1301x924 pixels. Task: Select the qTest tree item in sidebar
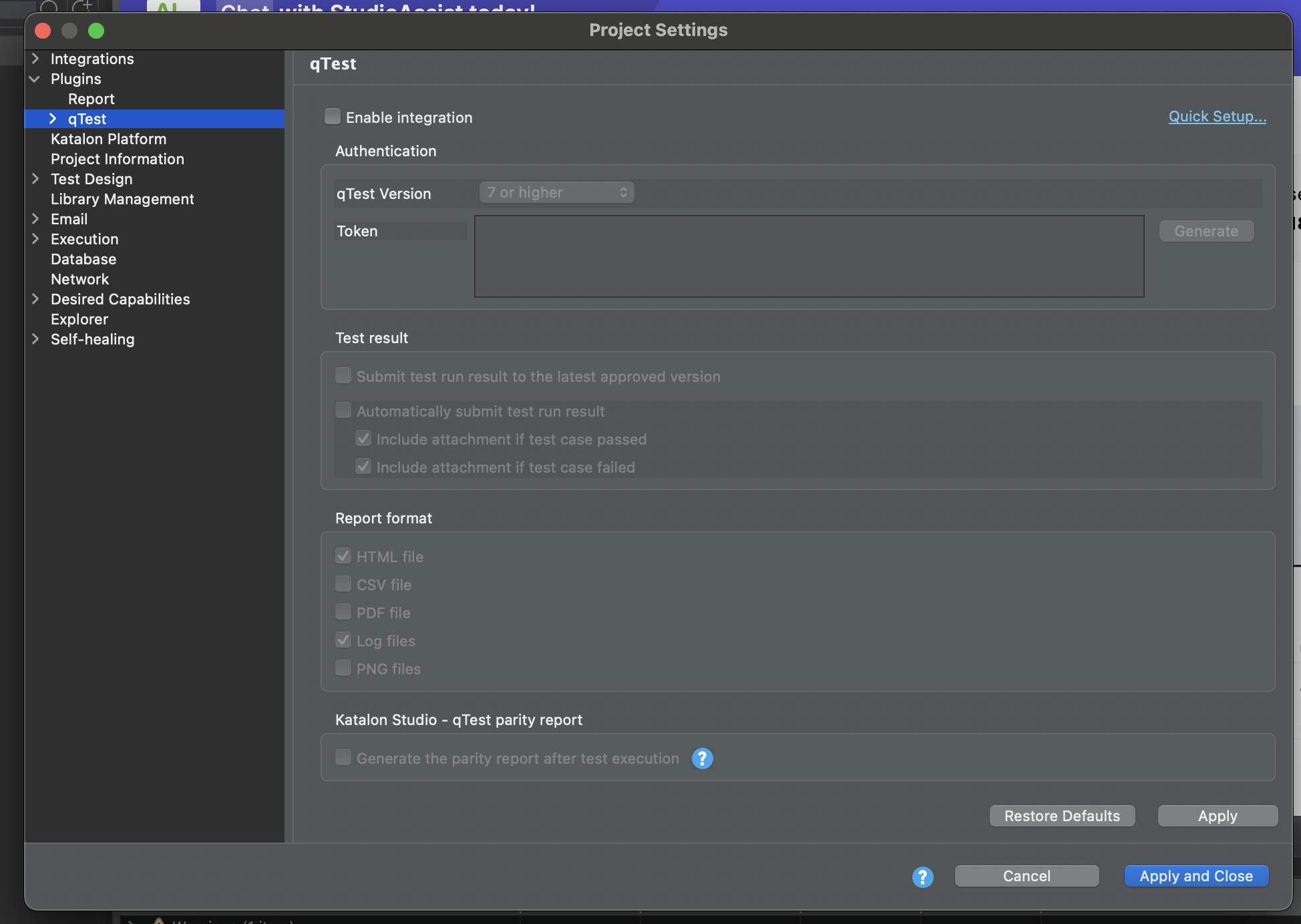point(87,119)
